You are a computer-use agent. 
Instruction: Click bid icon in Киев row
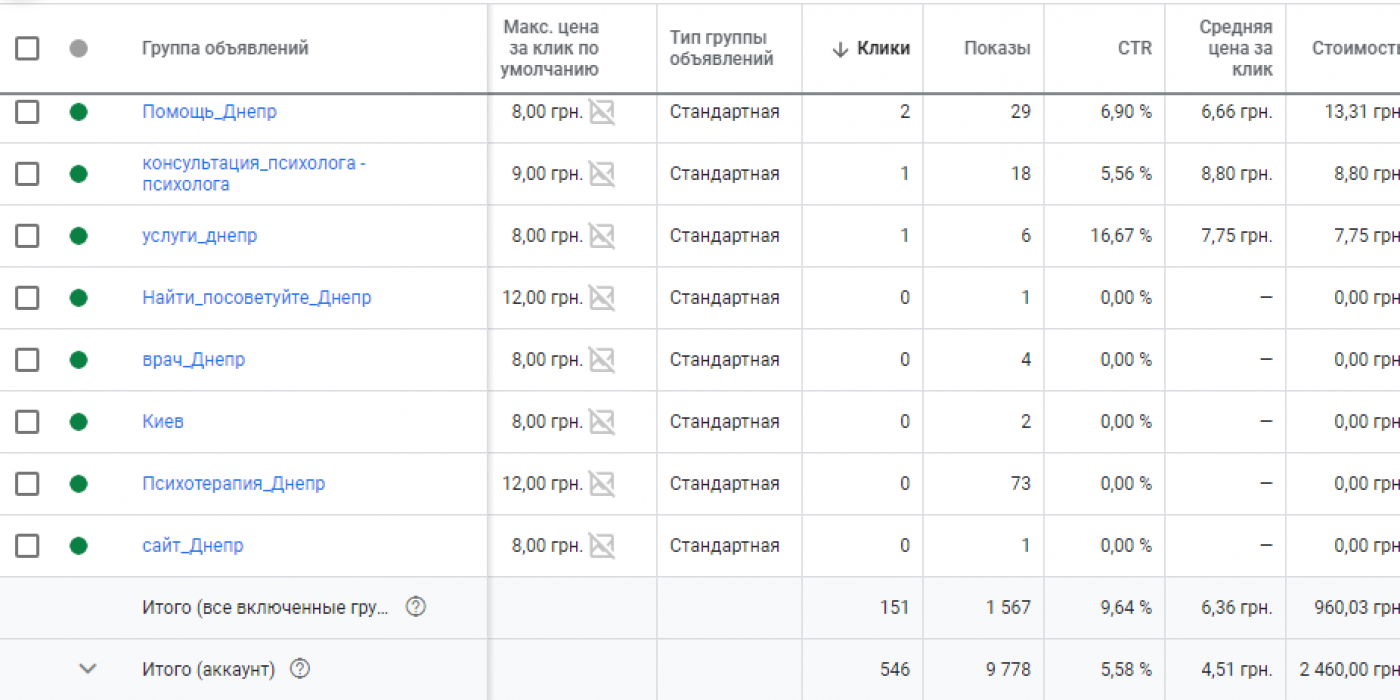point(601,422)
